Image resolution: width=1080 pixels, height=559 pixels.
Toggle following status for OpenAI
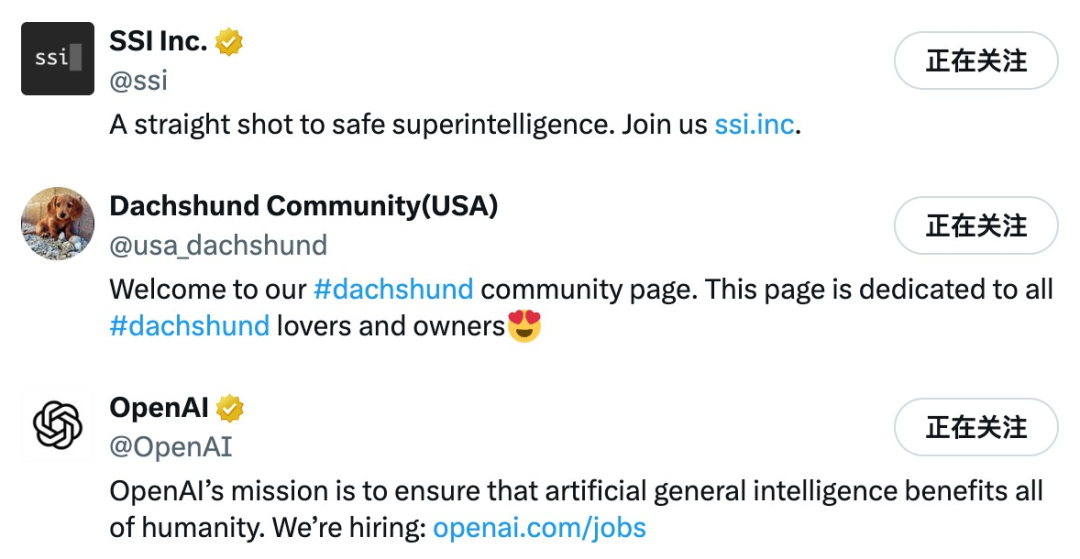point(976,427)
